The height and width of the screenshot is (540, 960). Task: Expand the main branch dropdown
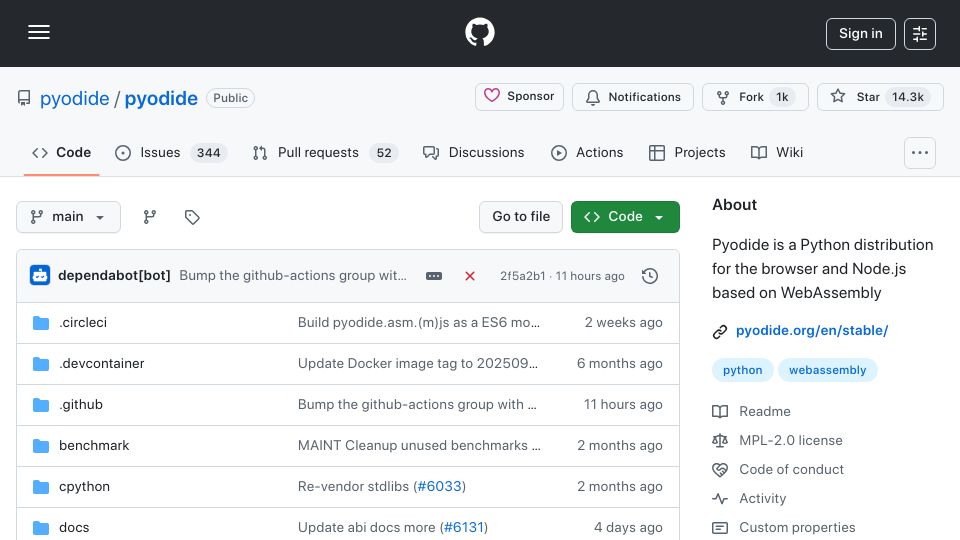tap(68, 217)
